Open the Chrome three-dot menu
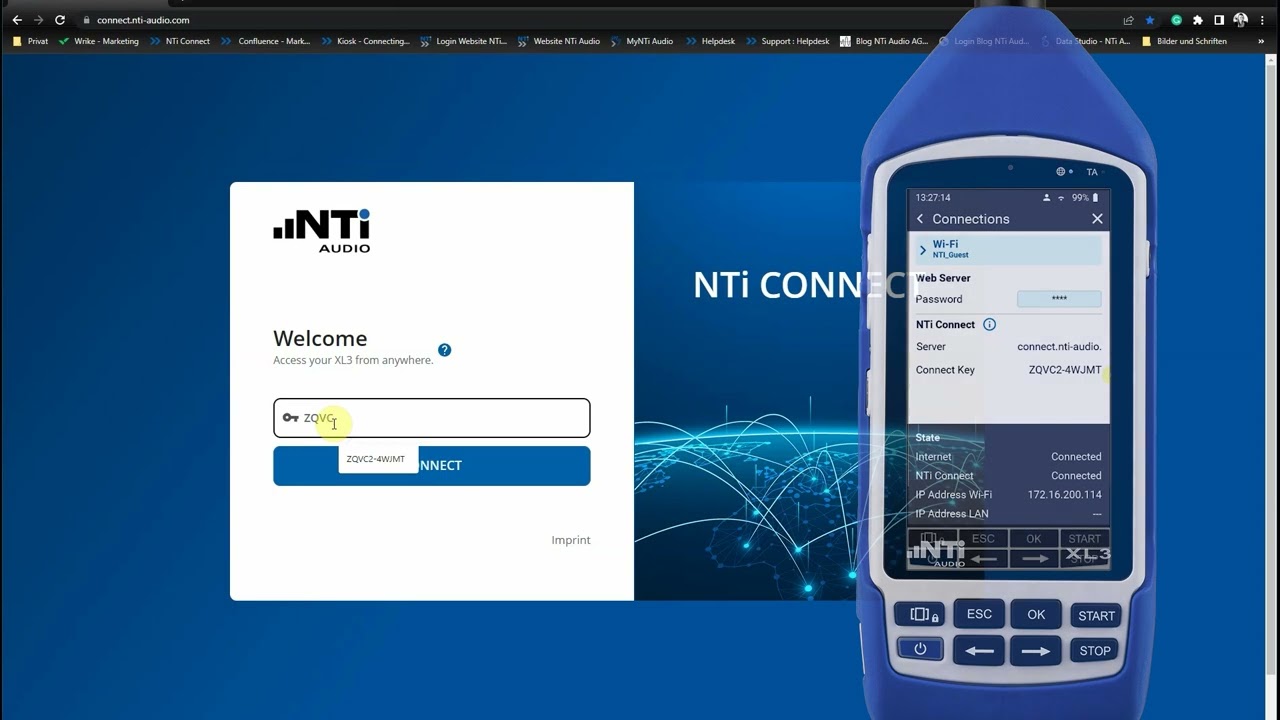The width and height of the screenshot is (1280, 720). (1264, 20)
